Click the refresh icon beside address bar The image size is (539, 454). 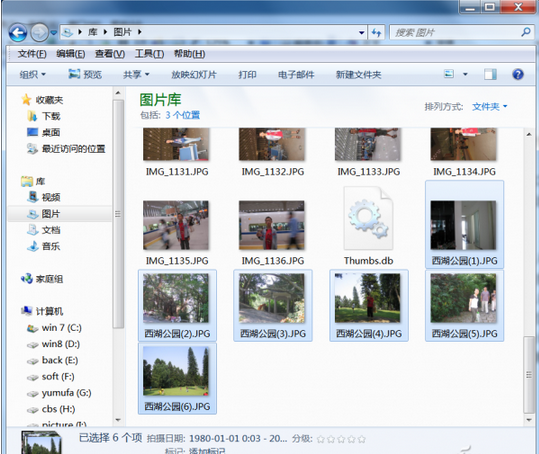click(x=376, y=33)
